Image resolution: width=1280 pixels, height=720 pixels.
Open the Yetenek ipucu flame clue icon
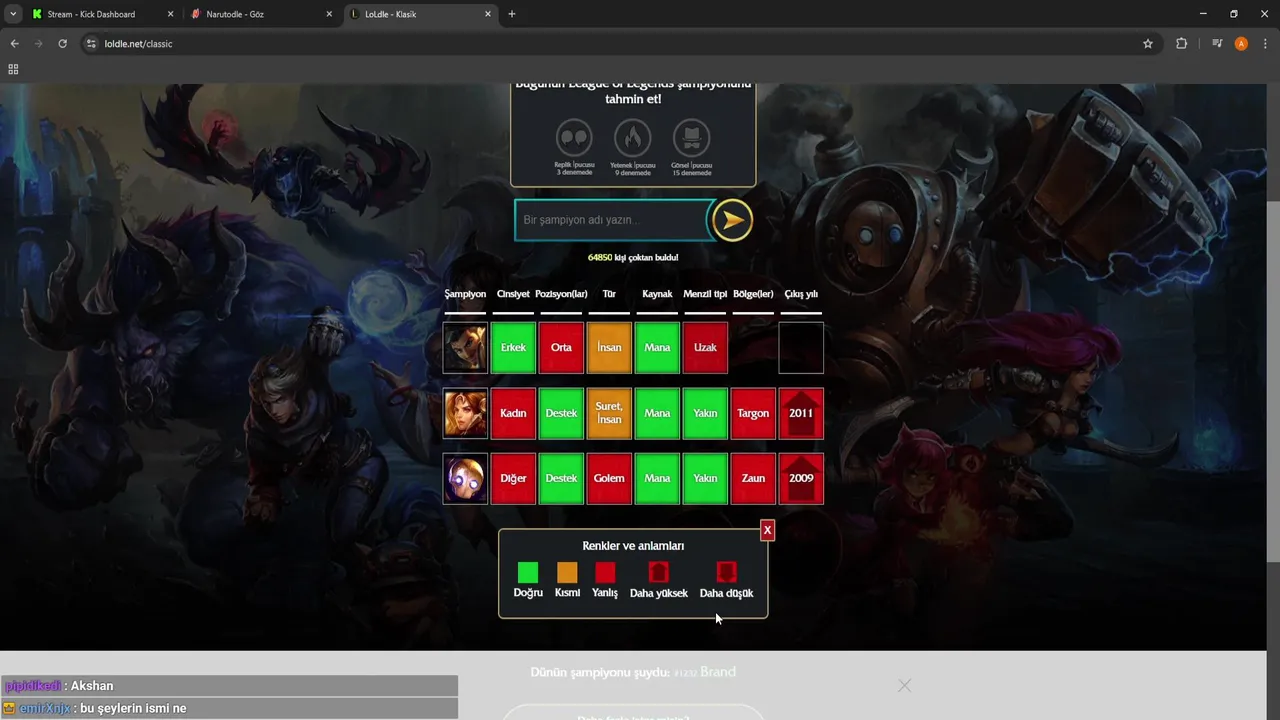coord(632,138)
